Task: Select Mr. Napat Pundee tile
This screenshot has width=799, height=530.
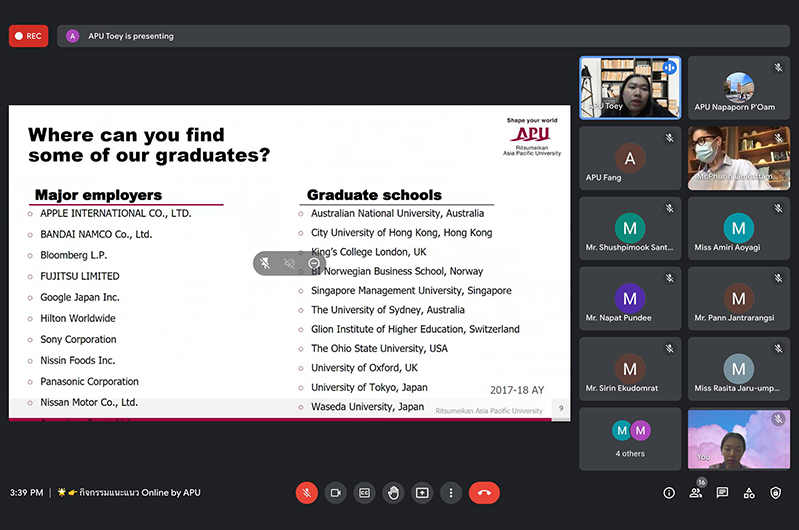Action: (x=630, y=299)
